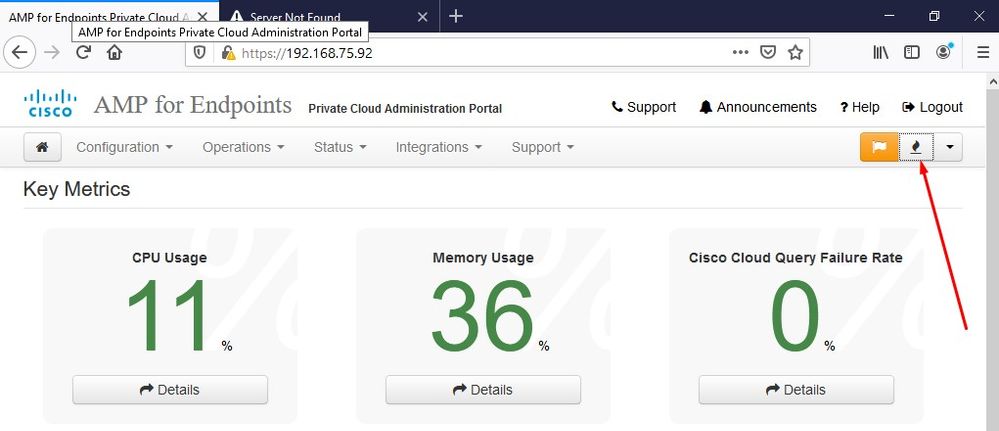Click the Support phone link in header
999x431 pixels.
click(643, 107)
